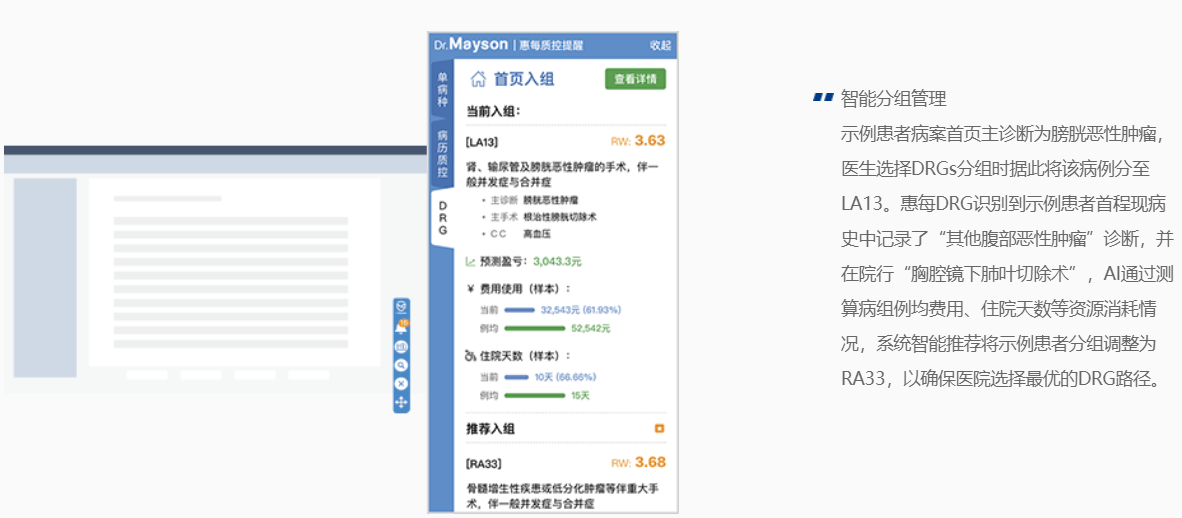Click the 膀胱恶性肿瘤 main diagnosis text
Screen dimensions: 1182x518
tap(551, 200)
